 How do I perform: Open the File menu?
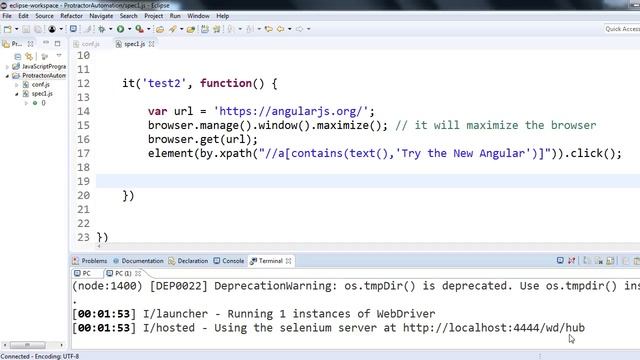[7, 16]
